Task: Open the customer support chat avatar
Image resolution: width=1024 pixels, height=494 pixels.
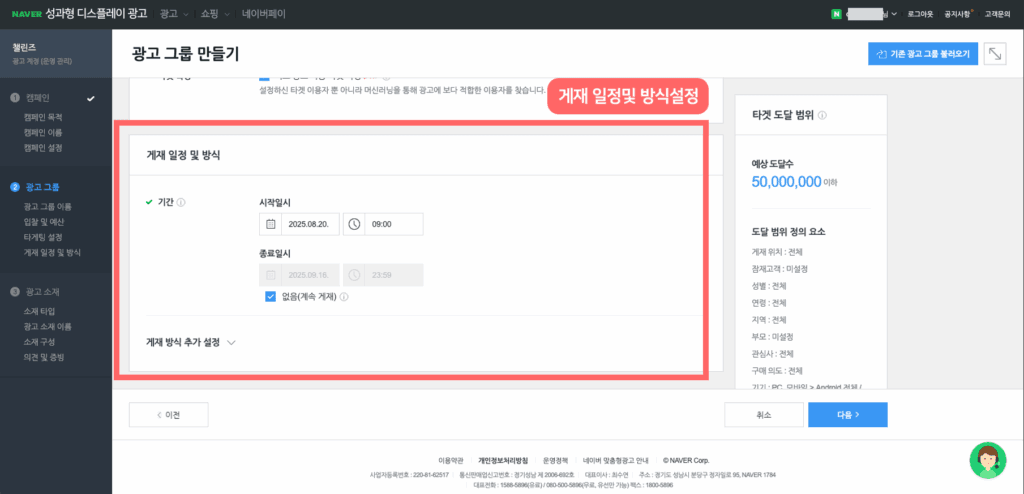Action: (x=987, y=461)
